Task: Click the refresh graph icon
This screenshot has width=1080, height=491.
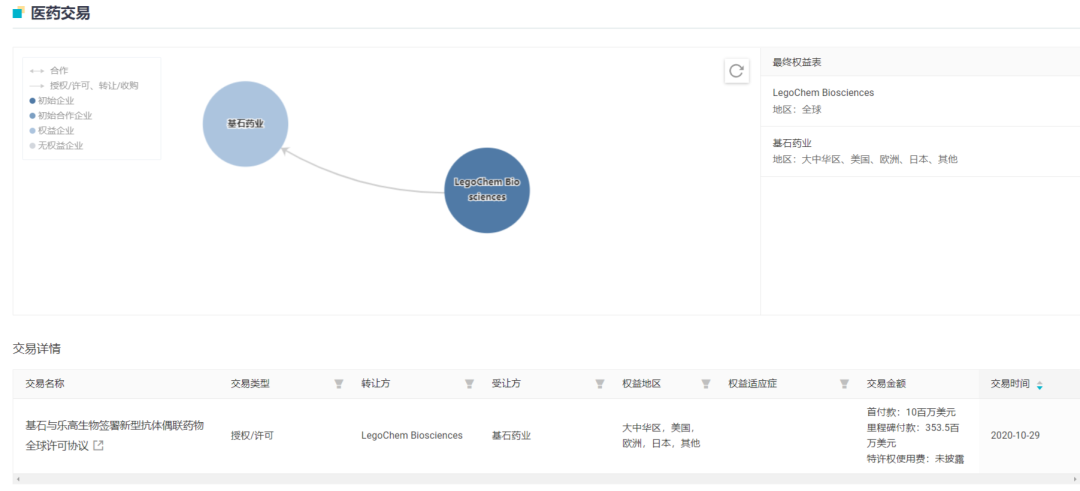Action: coord(736,71)
